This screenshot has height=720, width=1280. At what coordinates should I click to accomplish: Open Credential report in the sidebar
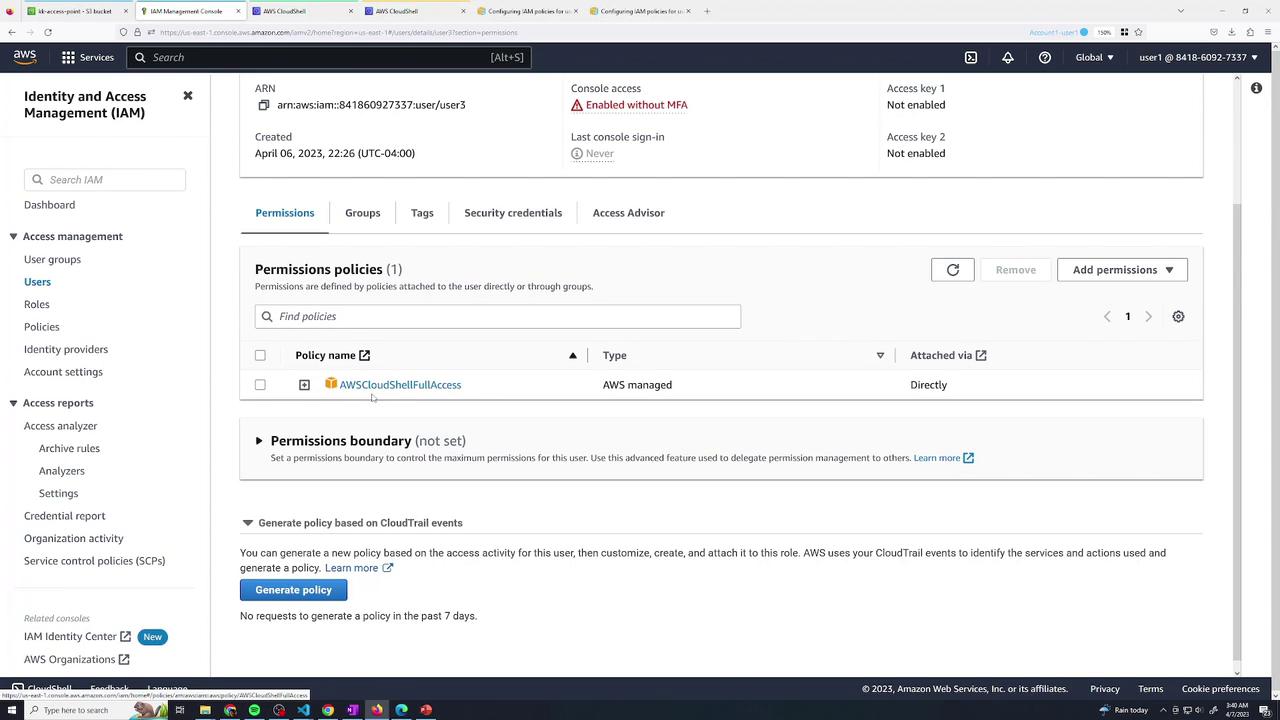click(64, 516)
